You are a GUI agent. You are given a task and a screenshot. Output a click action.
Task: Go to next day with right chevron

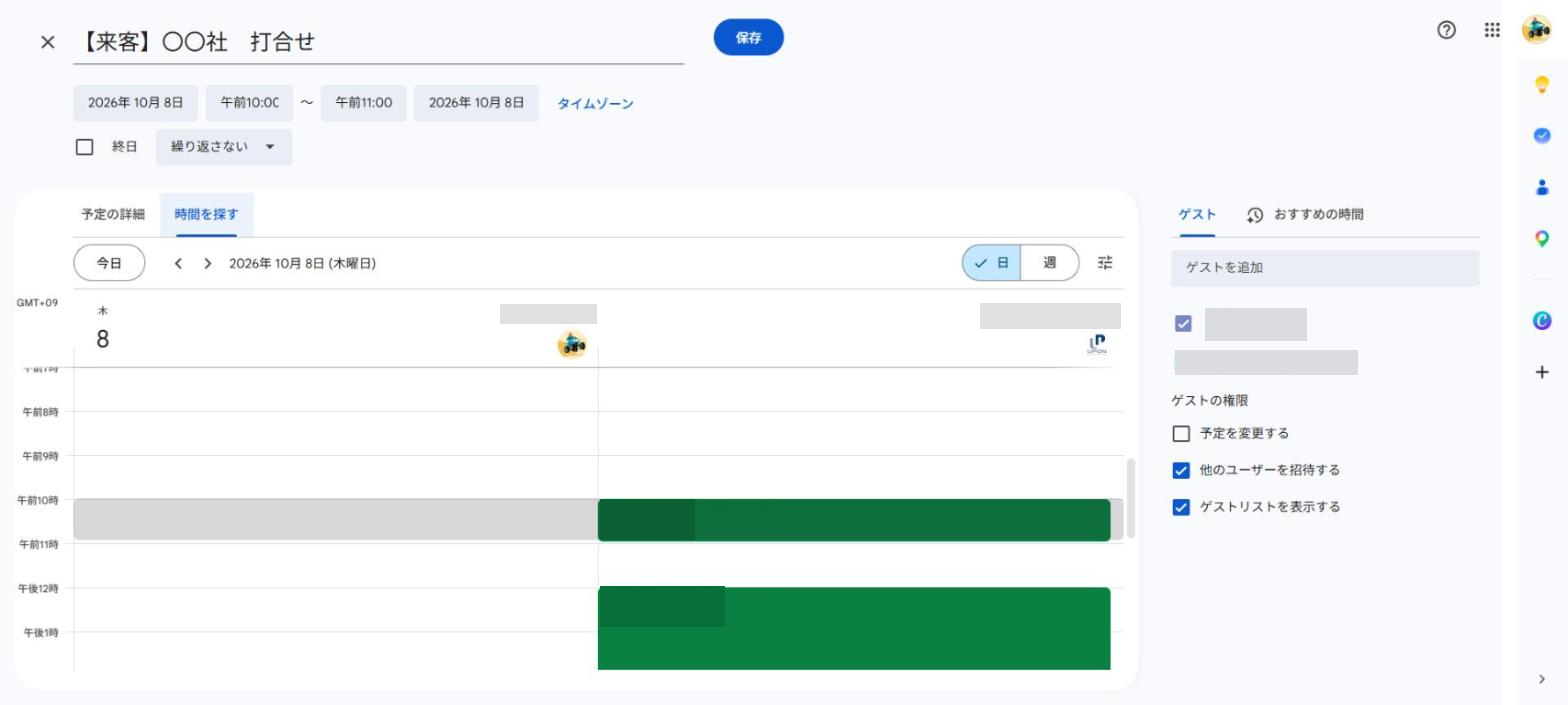pos(207,264)
